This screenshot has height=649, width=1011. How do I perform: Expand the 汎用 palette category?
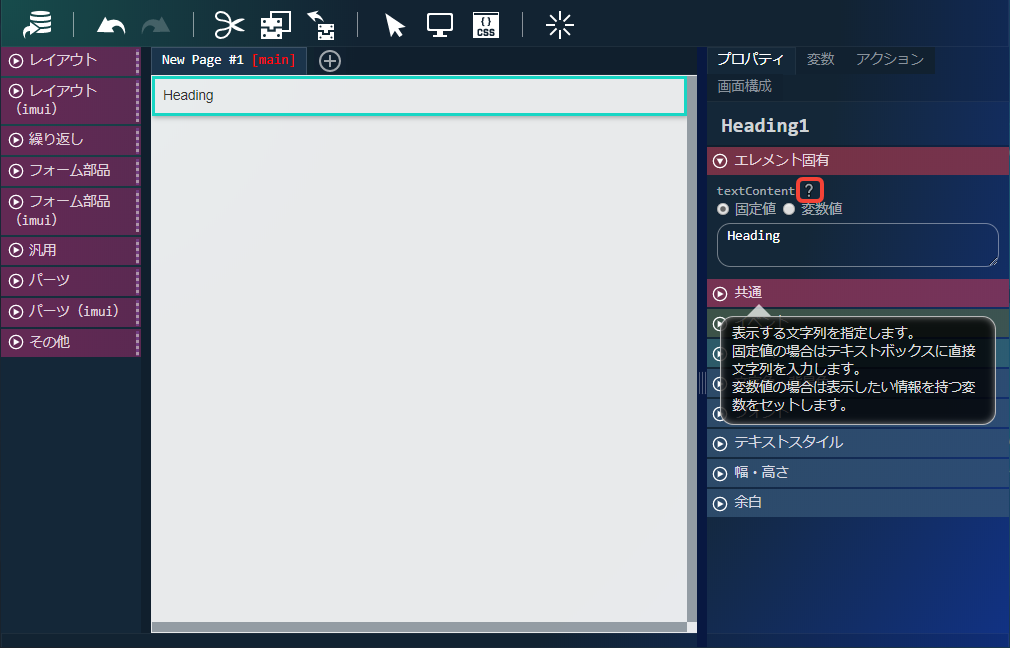click(70, 250)
